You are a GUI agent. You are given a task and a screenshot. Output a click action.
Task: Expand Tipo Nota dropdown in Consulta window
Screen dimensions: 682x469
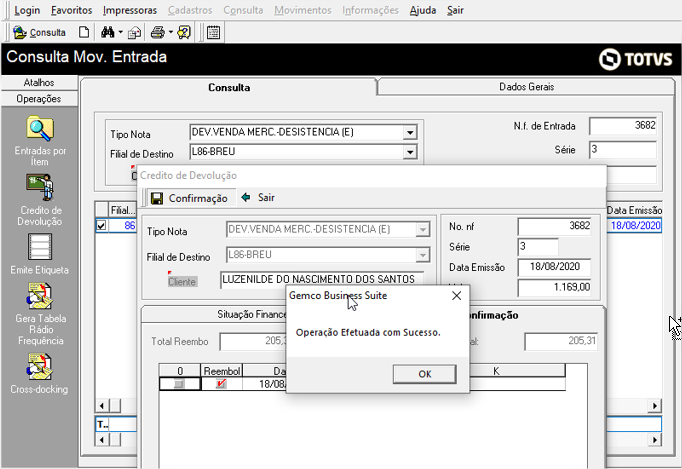[x=410, y=132]
